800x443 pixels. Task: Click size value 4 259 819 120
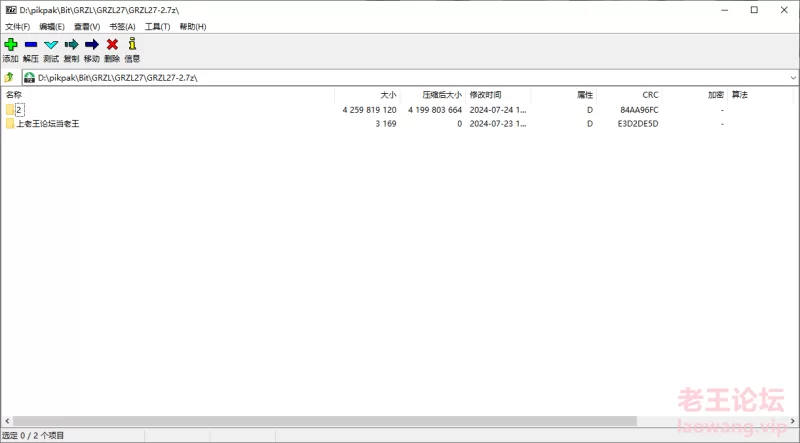(x=369, y=110)
